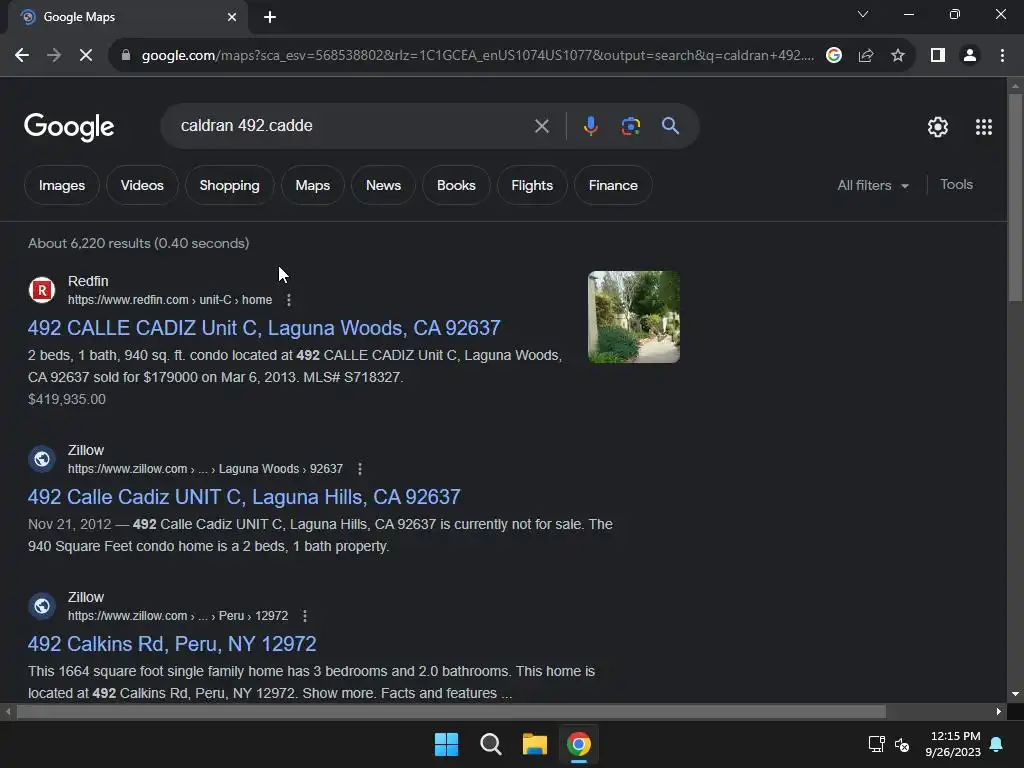Expand the All filters dropdown

(x=872, y=185)
